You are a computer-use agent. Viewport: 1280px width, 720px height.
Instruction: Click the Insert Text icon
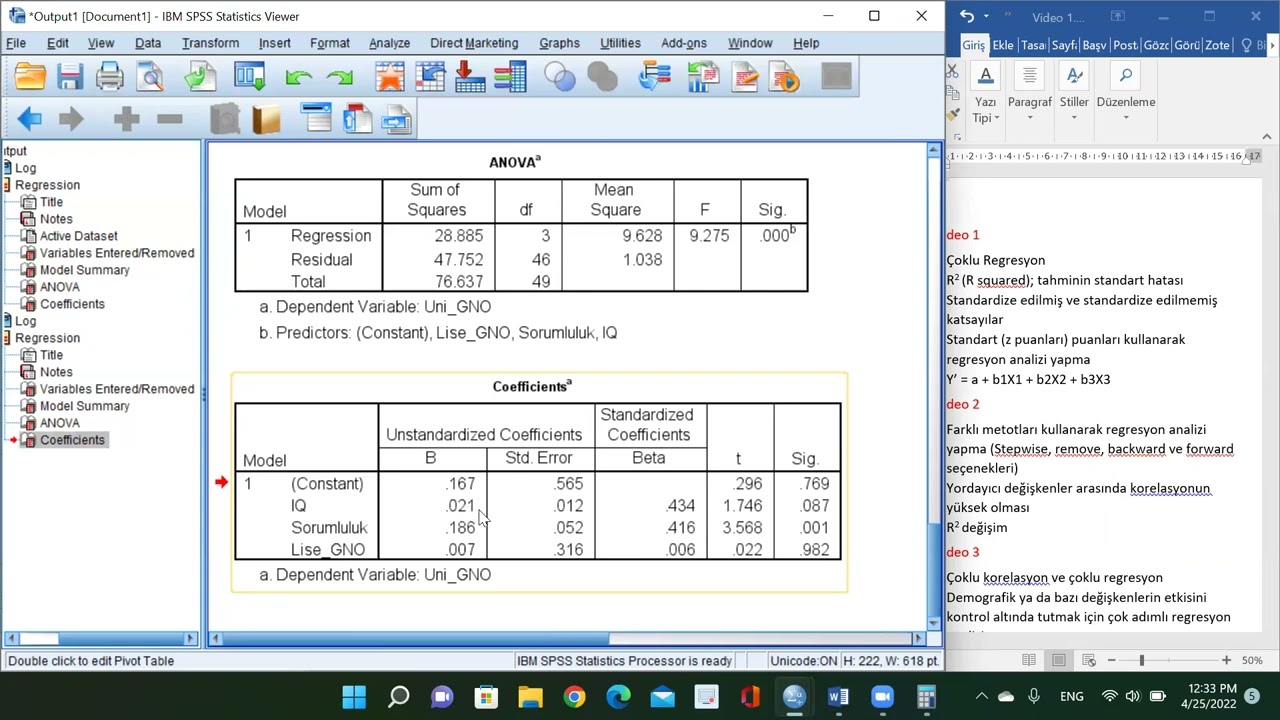pos(397,120)
